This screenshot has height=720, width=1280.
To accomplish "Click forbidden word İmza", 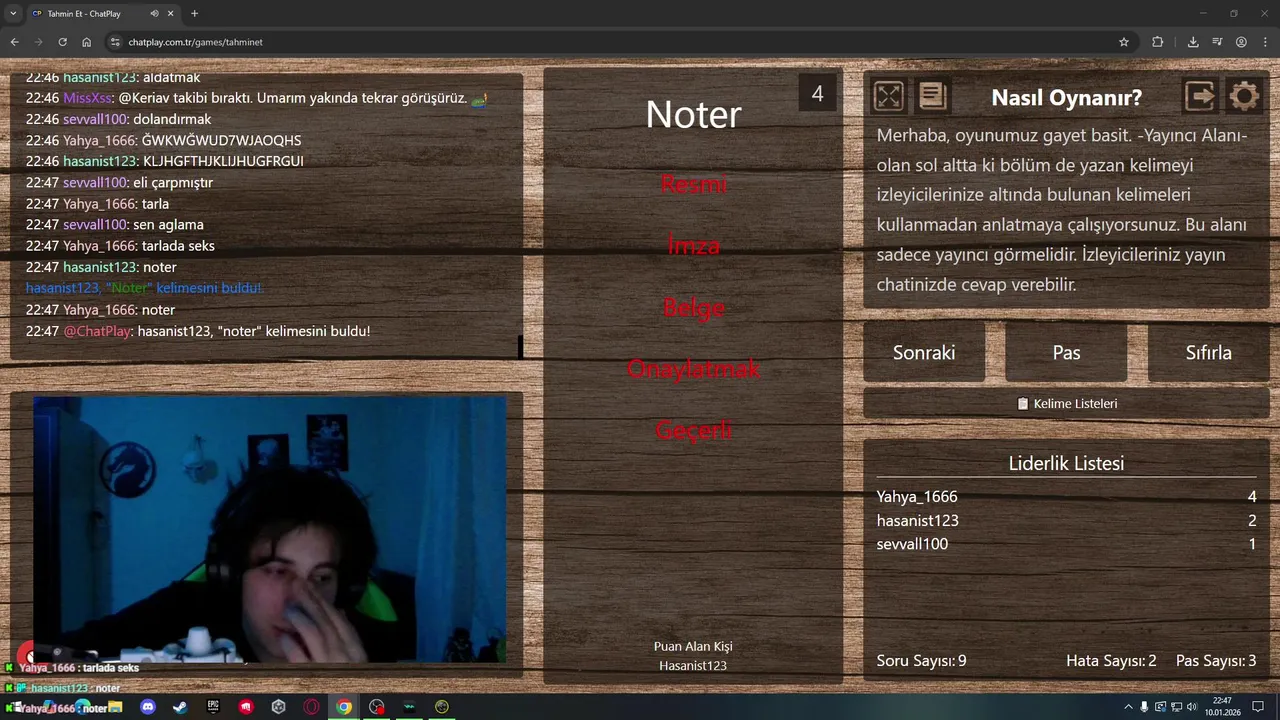I will point(693,245).
